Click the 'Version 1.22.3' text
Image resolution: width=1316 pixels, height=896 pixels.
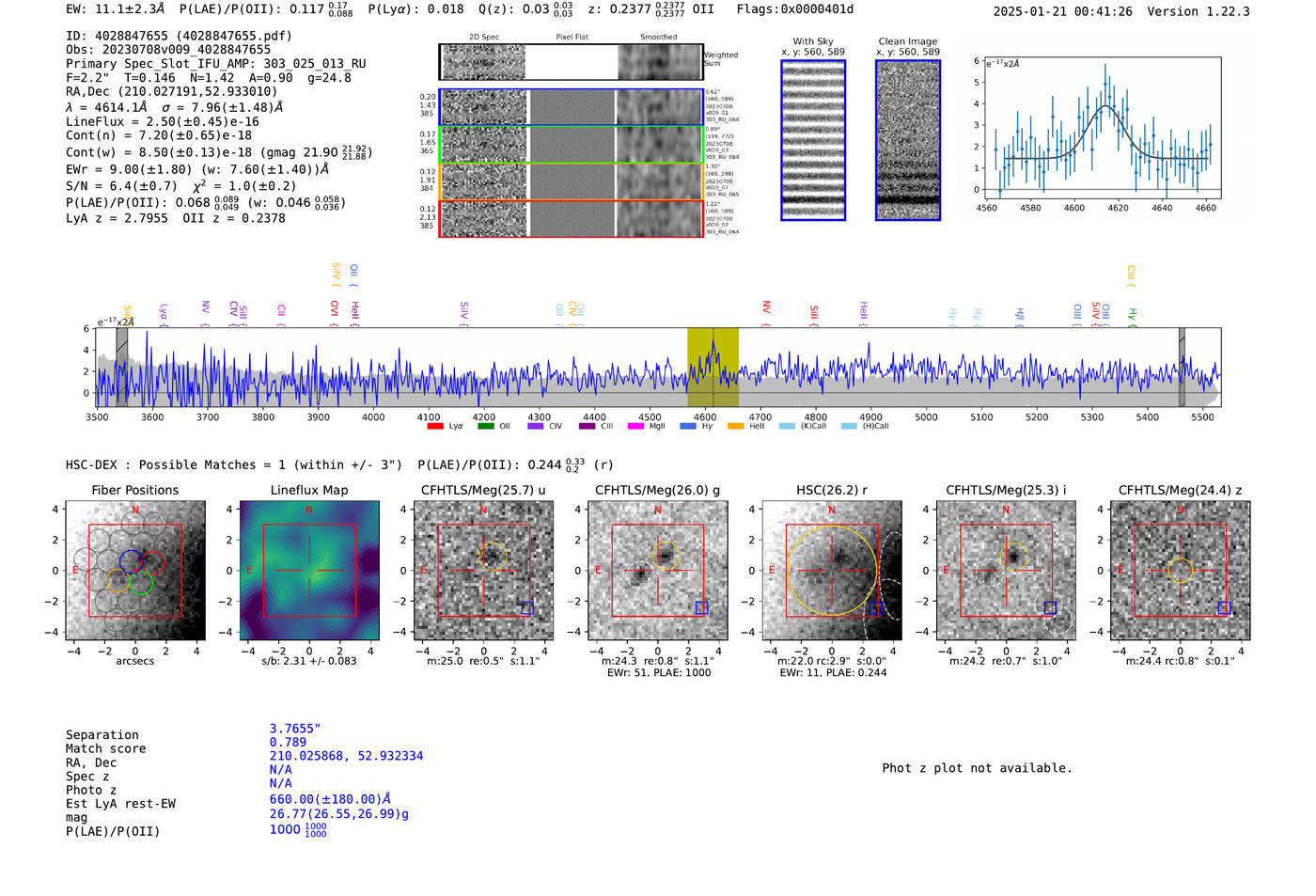(1198, 11)
